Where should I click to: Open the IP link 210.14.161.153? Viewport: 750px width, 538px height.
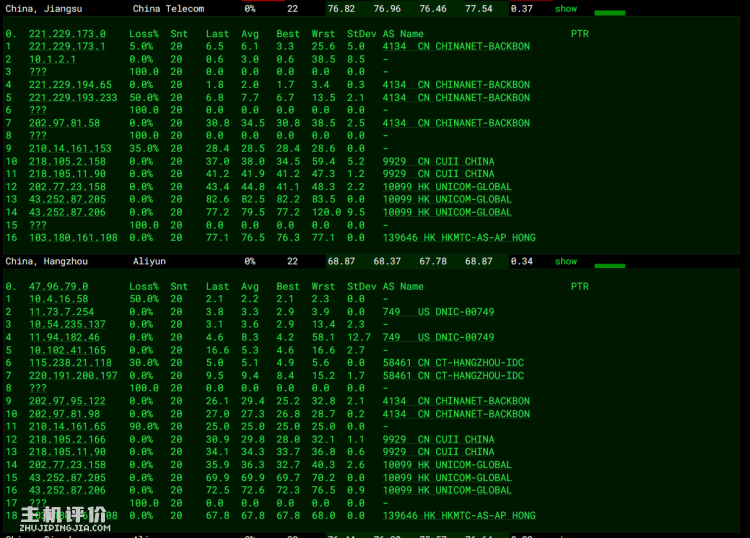tap(70, 149)
